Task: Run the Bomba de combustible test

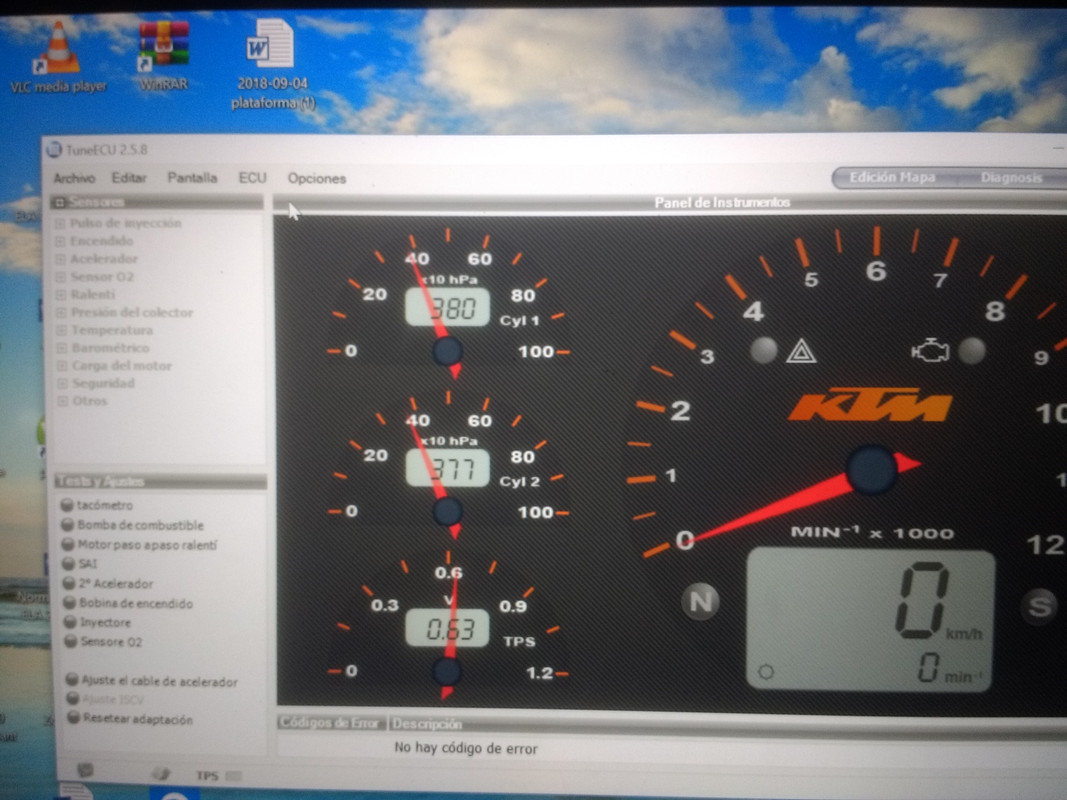Action: tap(133, 524)
